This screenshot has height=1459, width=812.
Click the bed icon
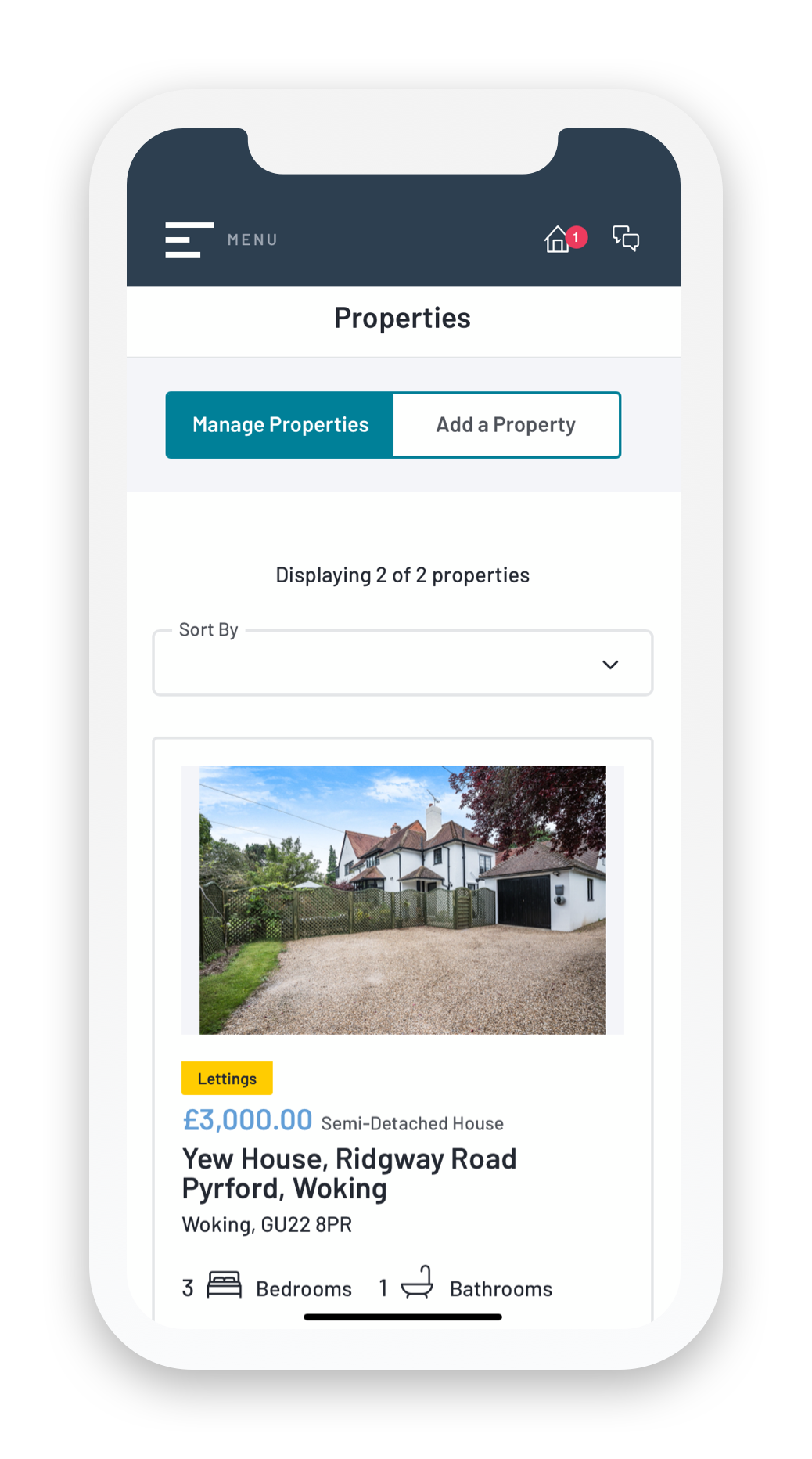point(225,1285)
